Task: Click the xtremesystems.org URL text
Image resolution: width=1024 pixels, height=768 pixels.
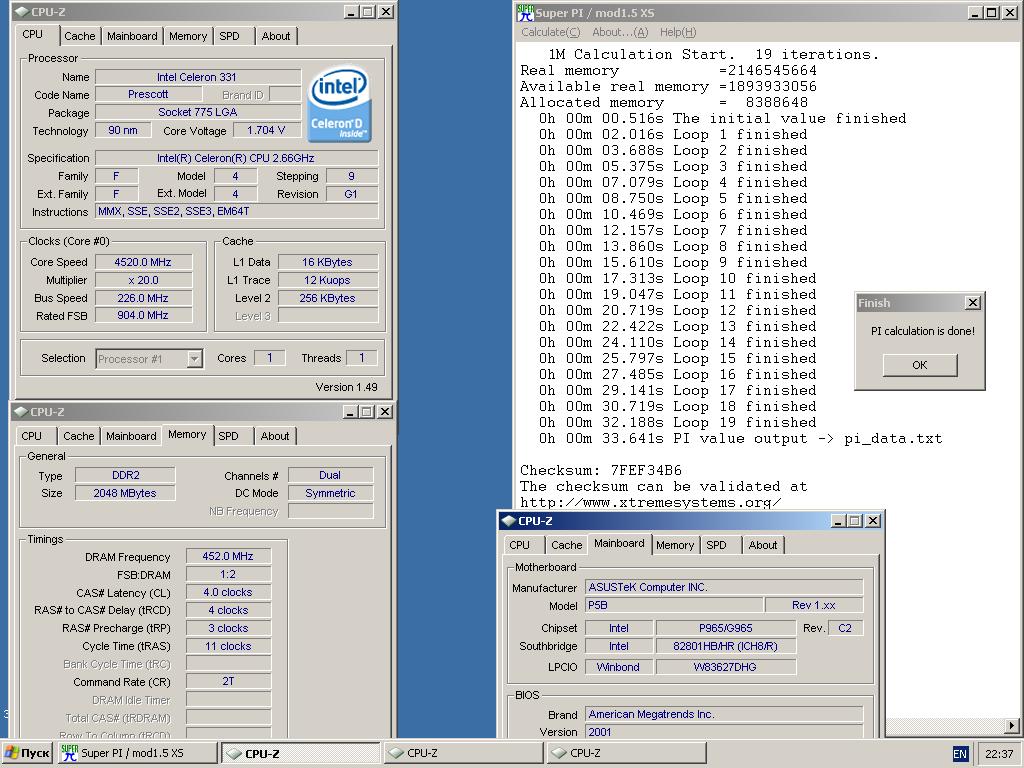Action: point(650,502)
